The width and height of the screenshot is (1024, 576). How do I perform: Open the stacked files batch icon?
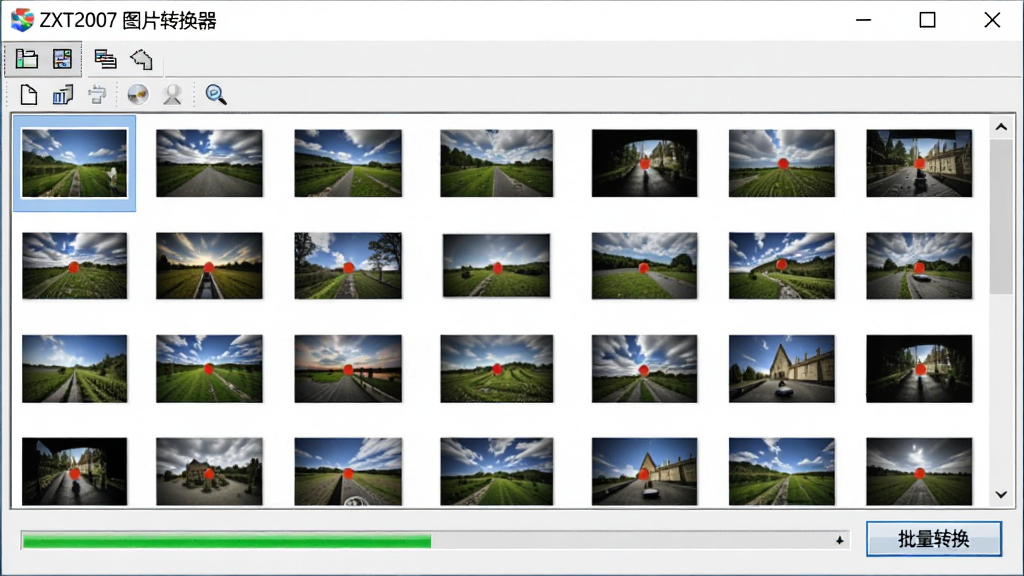(63, 95)
